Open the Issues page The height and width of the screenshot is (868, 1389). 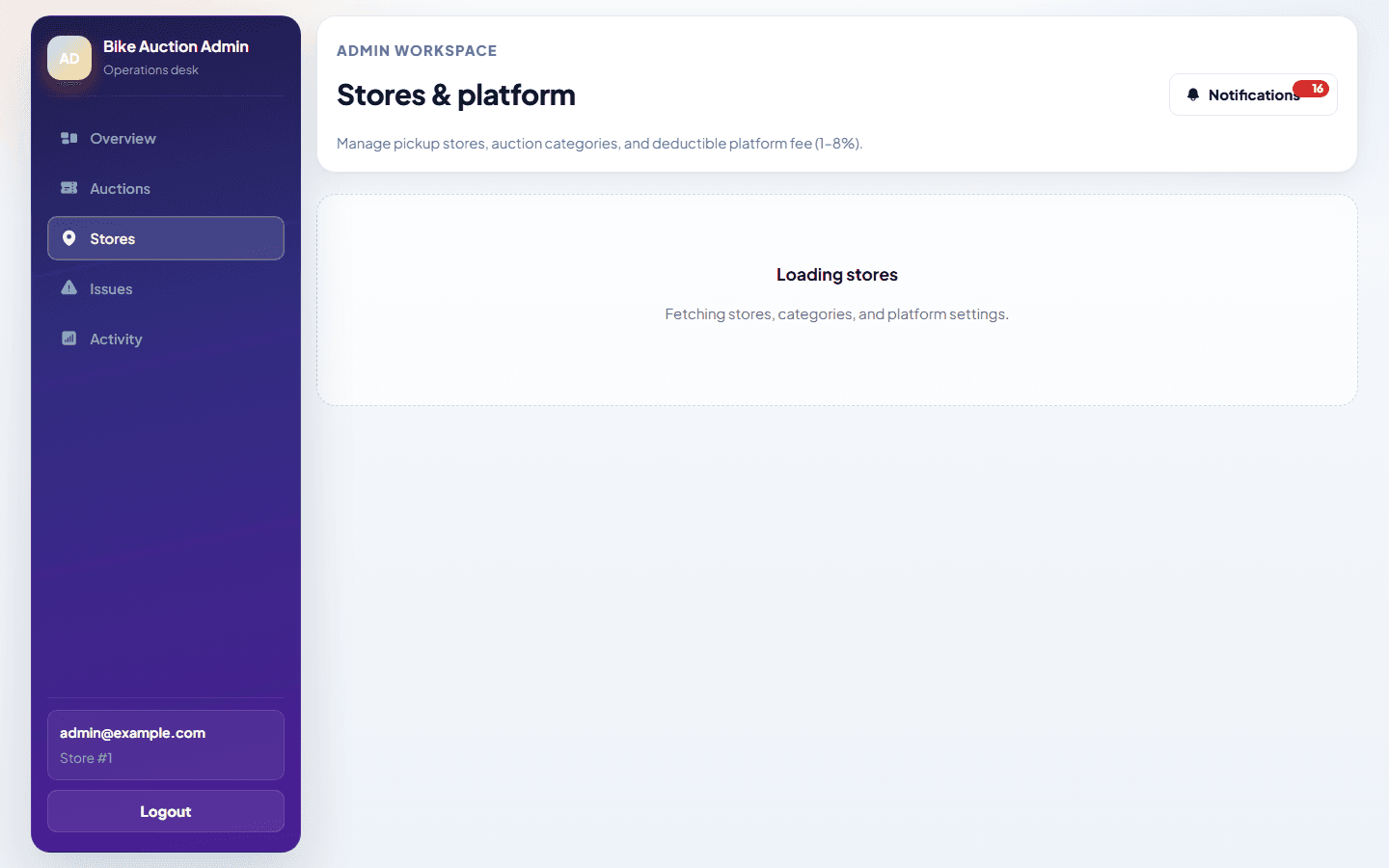point(166,288)
